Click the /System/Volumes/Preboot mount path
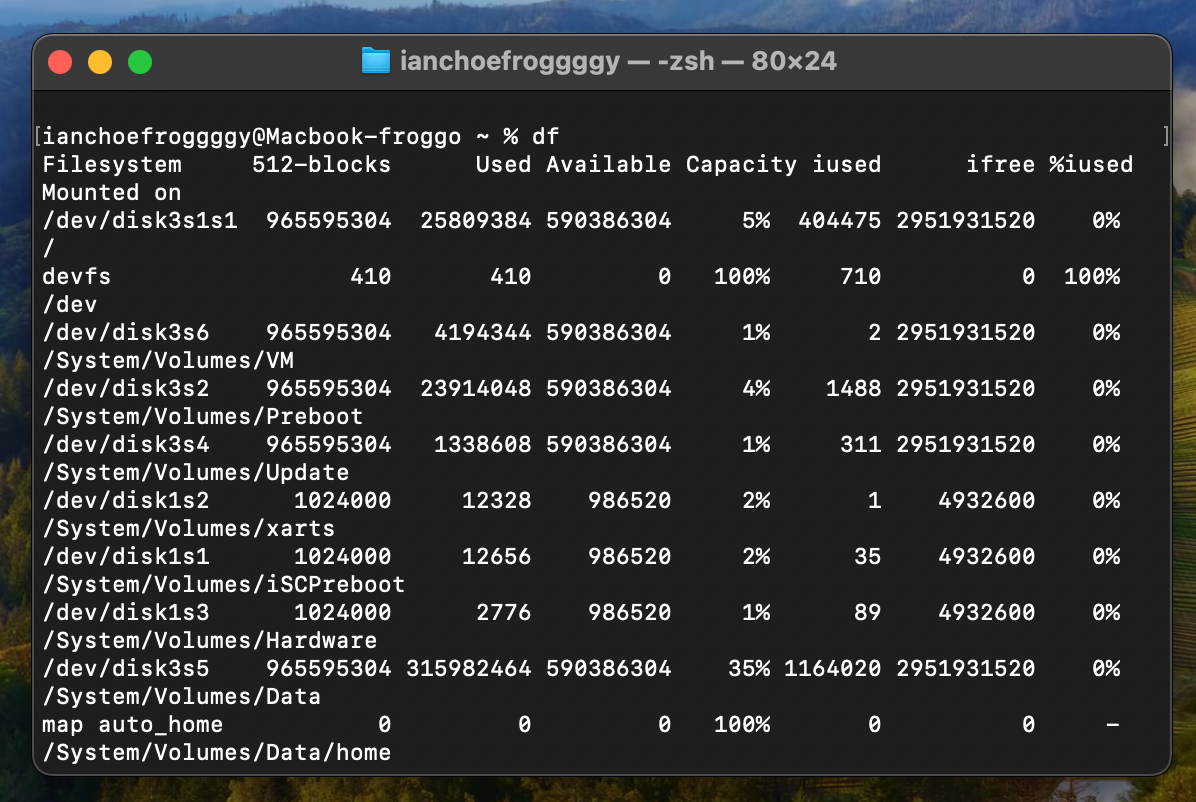The width and height of the screenshot is (1196, 802). coord(203,416)
